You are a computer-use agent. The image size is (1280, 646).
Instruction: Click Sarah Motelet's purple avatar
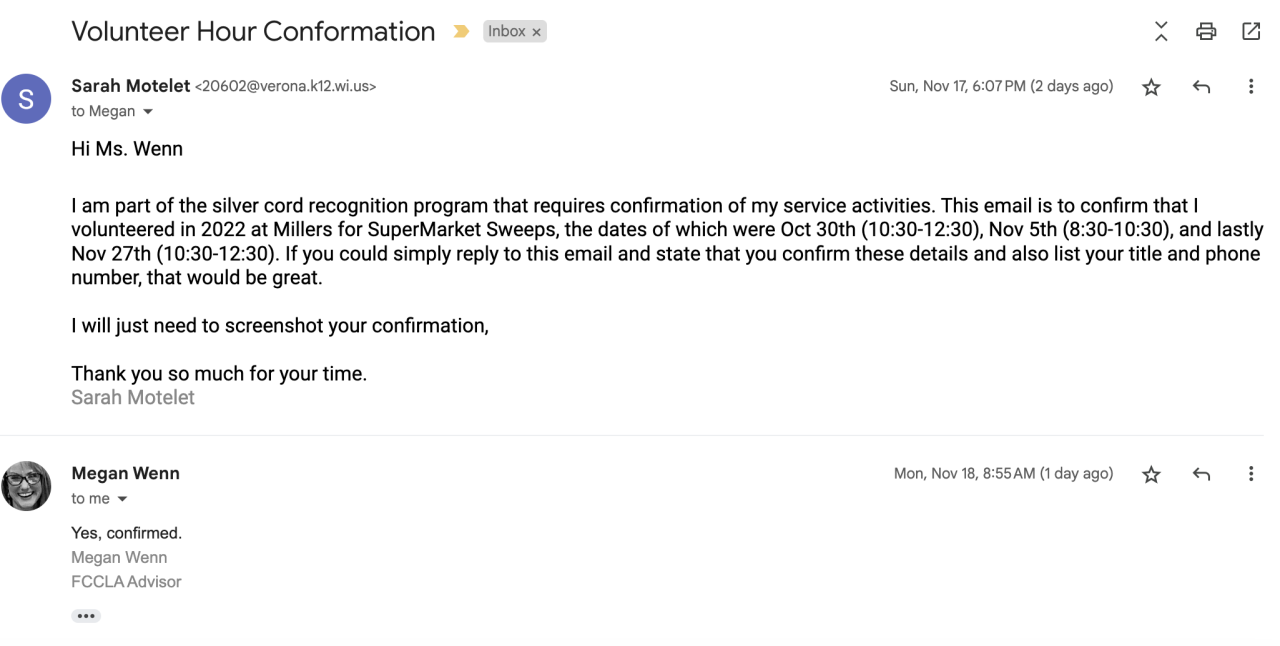point(27,99)
